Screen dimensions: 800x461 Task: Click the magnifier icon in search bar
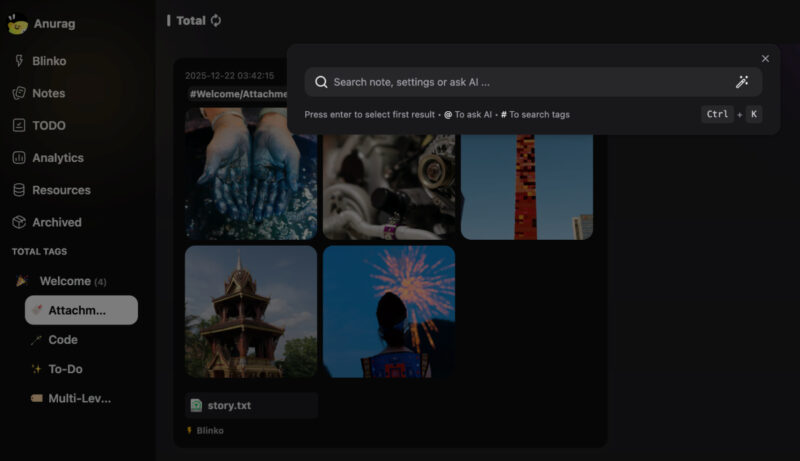[321, 82]
